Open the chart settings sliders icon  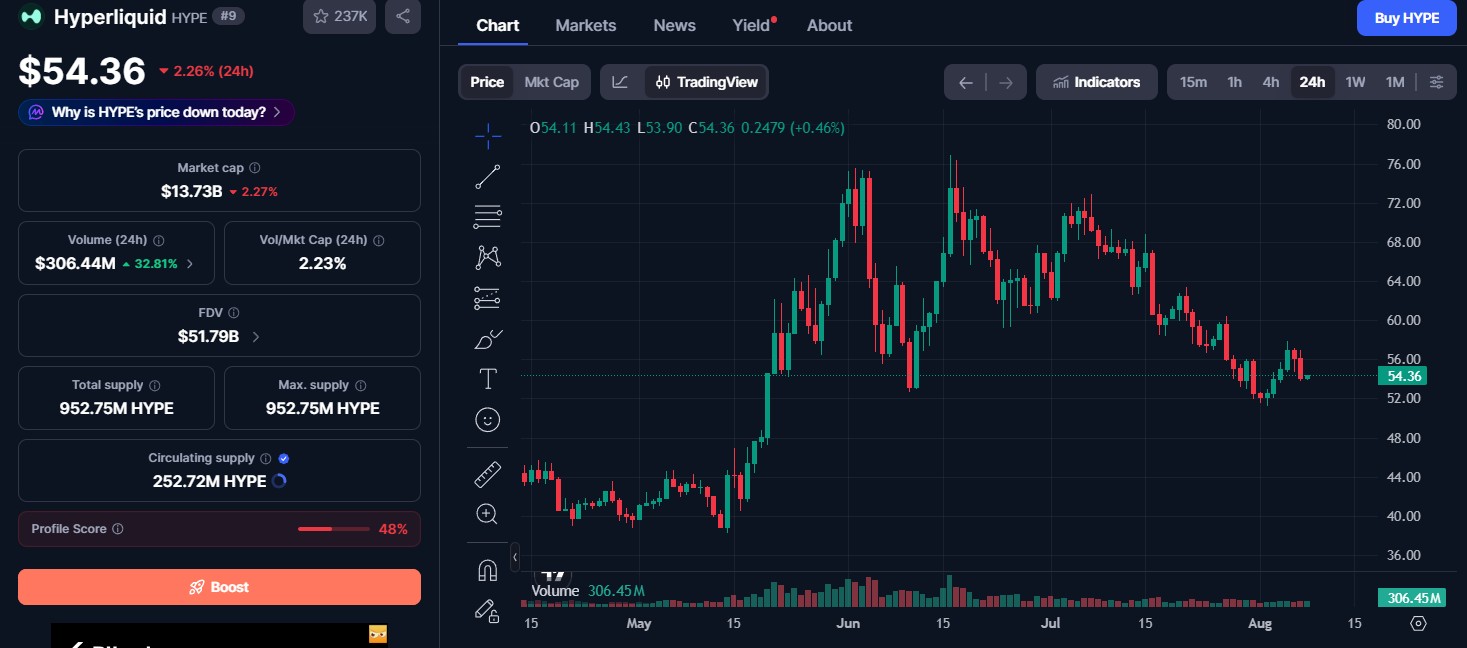tap(1436, 82)
